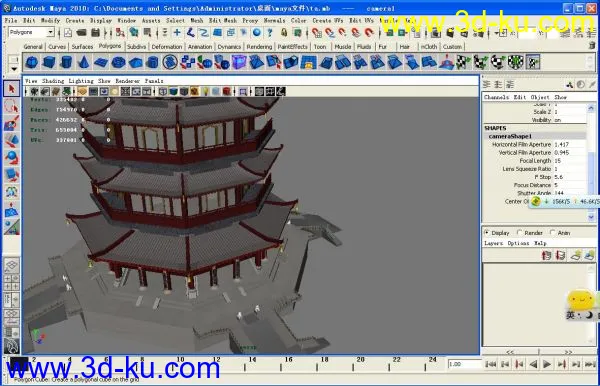Image resolution: width=600 pixels, height=386 pixels.
Task: Create a polygon cone from shelf
Action: pyautogui.click(x=83, y=62)
